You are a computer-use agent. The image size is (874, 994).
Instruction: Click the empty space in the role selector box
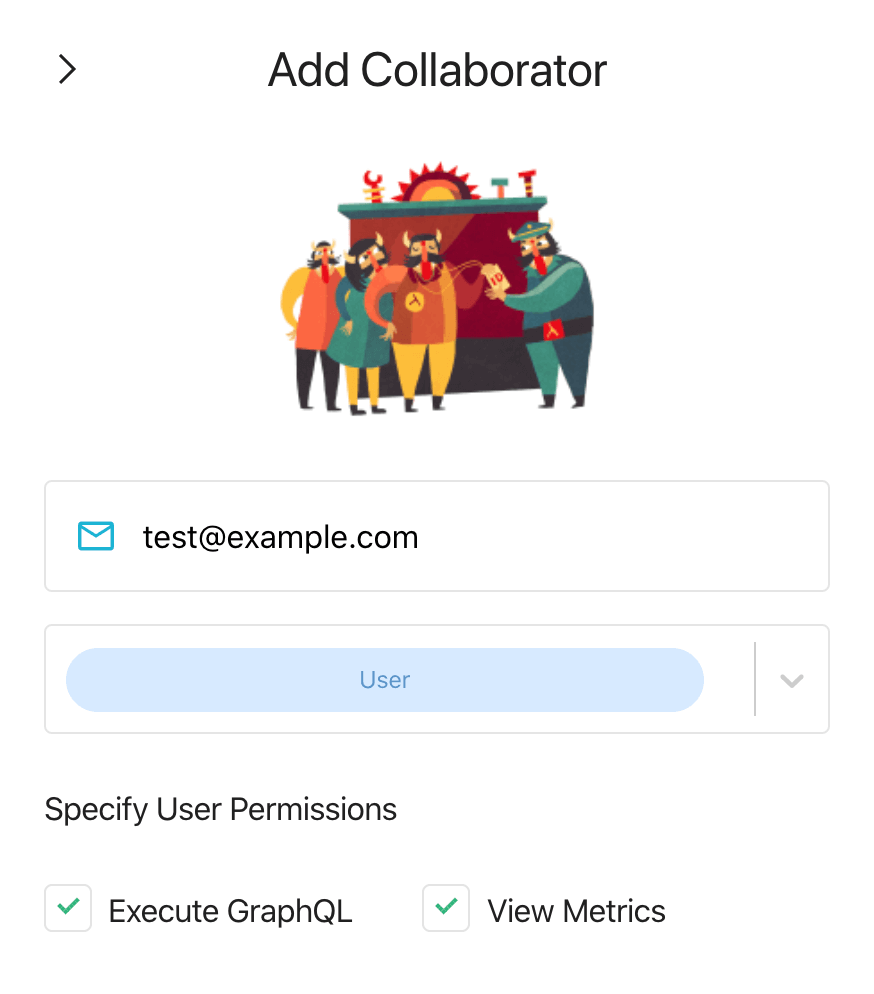point(729,680)
